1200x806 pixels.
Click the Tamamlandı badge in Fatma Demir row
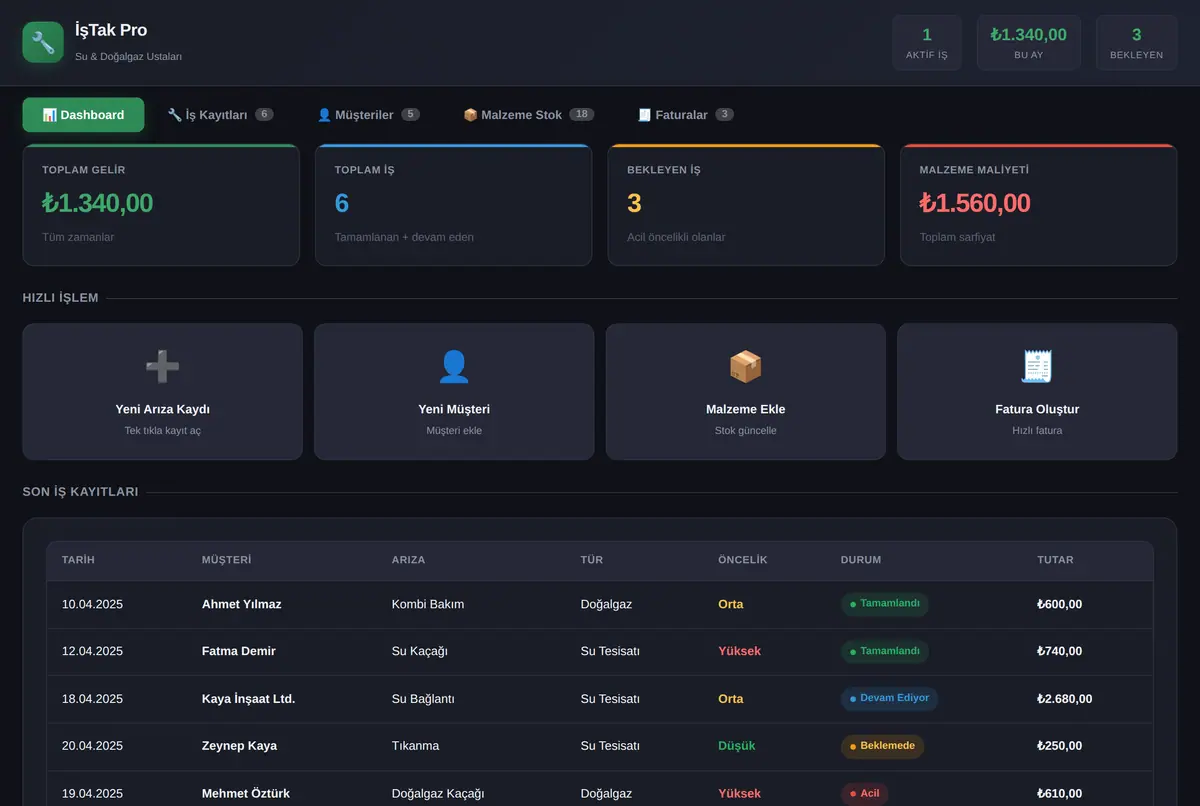884,651
